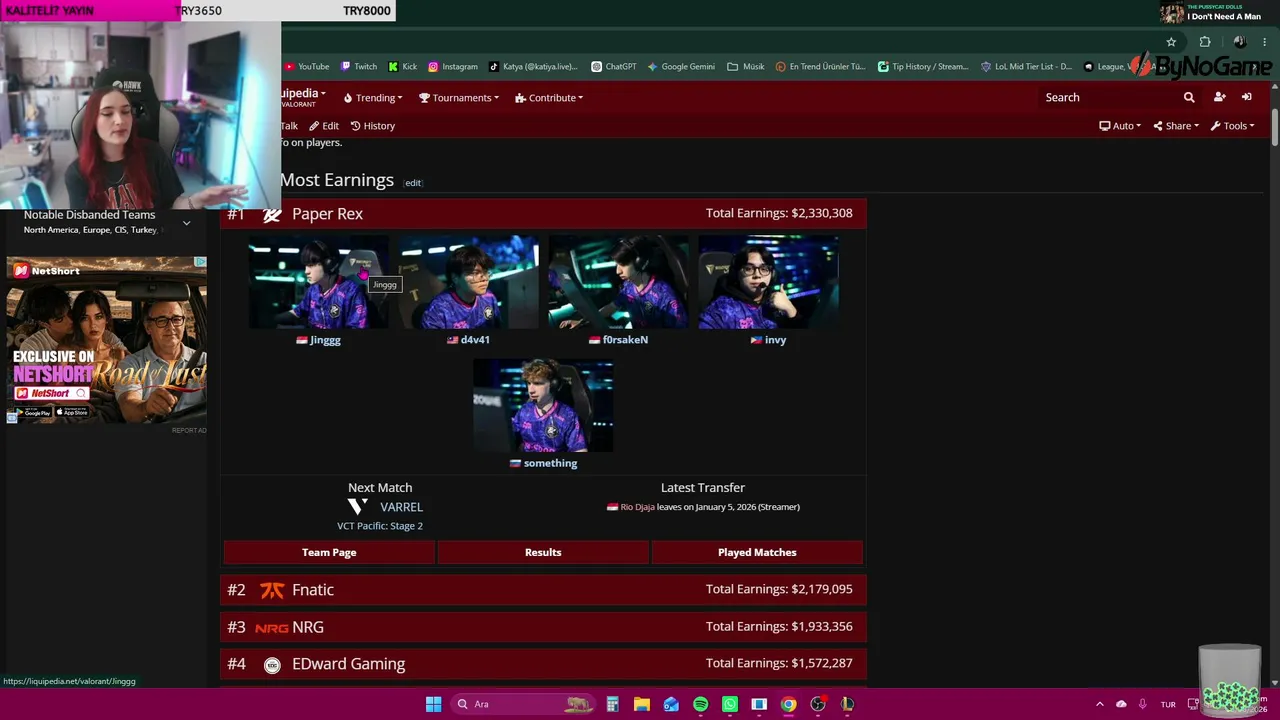Open the VARREL next match link

click(401, 507)
